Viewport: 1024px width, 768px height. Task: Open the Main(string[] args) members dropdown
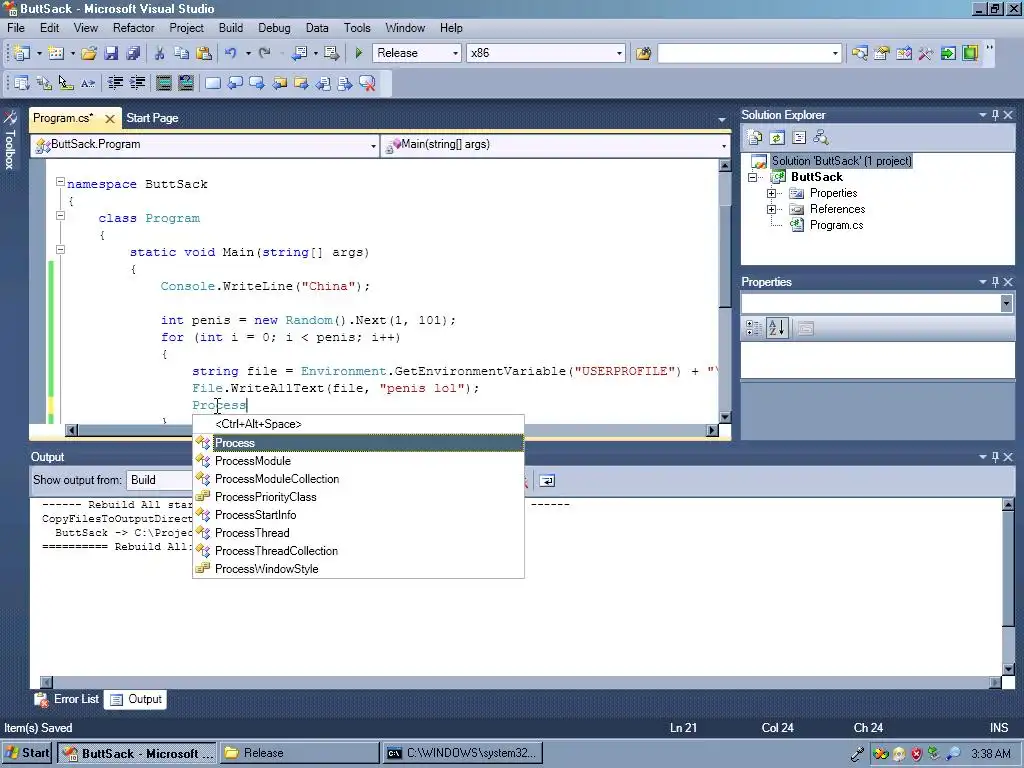click(x=724, y=146)
